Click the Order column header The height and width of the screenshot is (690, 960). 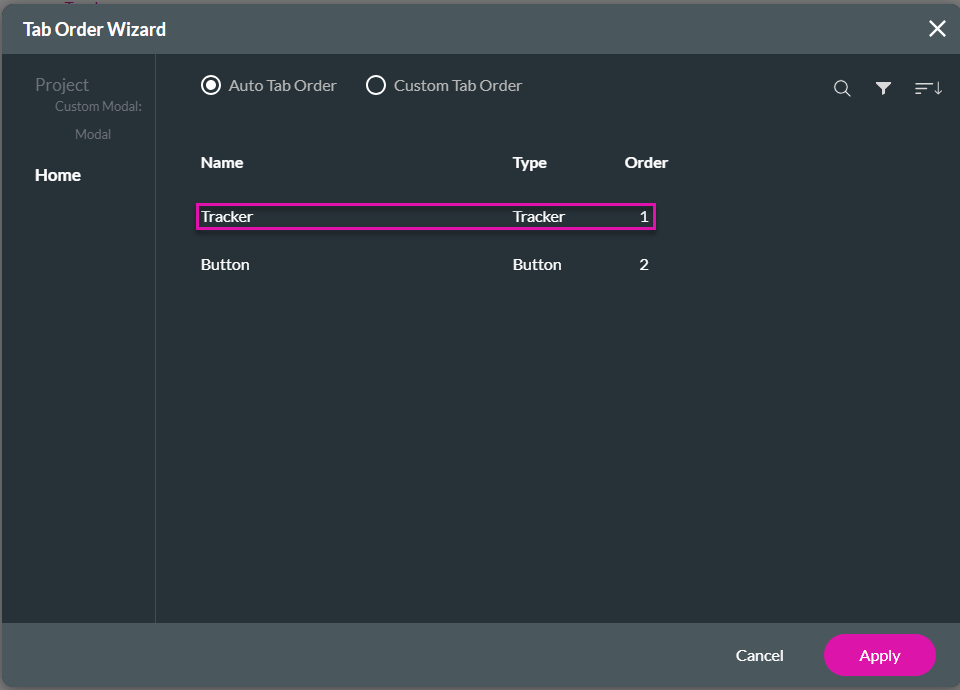pyautogui.click(x=646, y=163)
